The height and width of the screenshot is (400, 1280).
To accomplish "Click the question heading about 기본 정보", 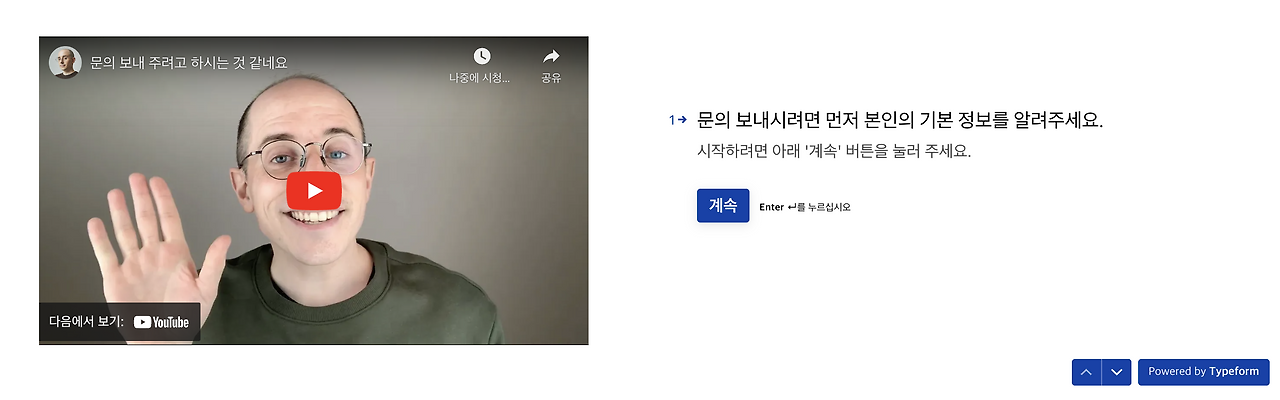I will 900,120.
